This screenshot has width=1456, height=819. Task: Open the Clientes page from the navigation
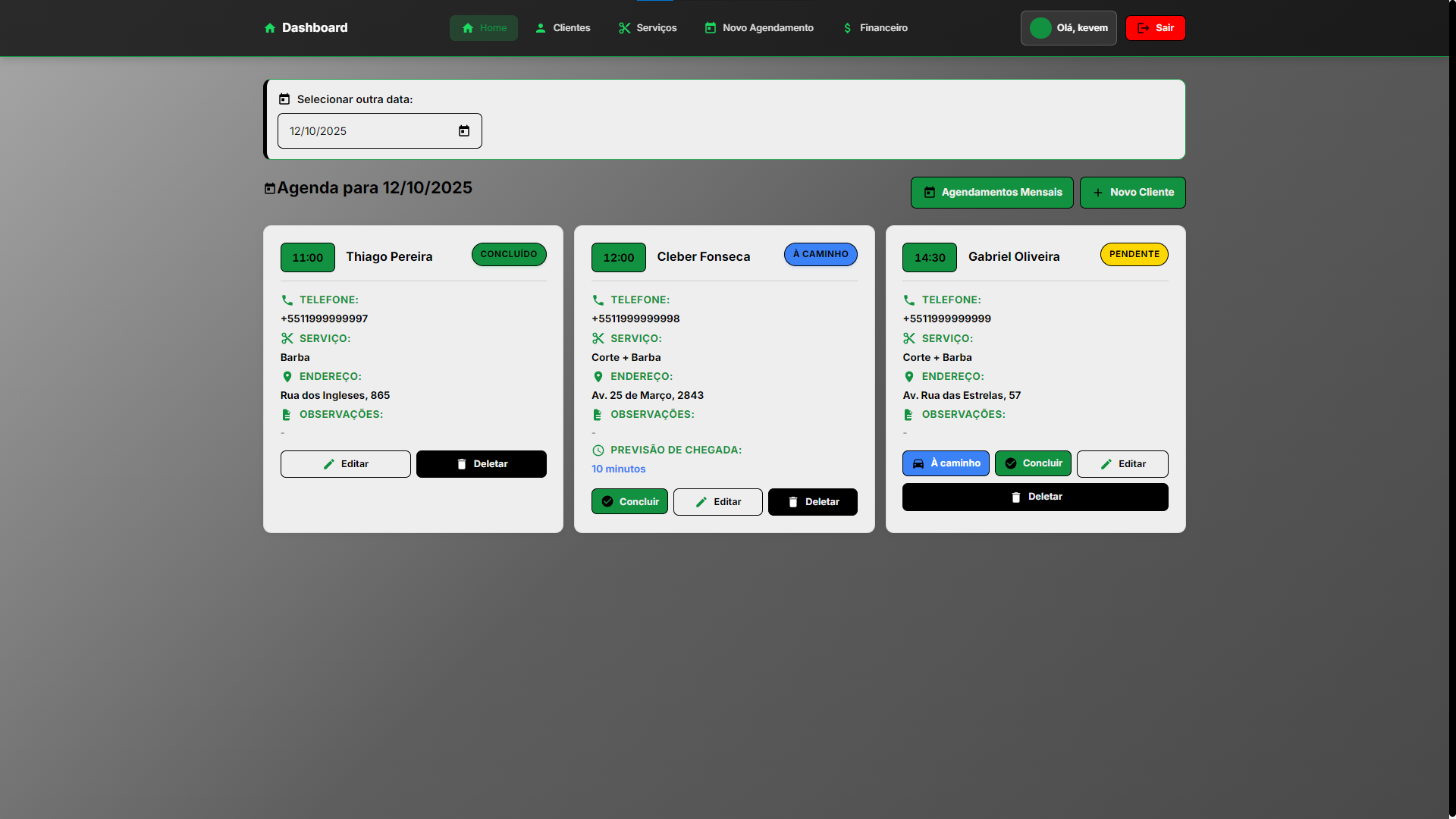pos(563,27)
